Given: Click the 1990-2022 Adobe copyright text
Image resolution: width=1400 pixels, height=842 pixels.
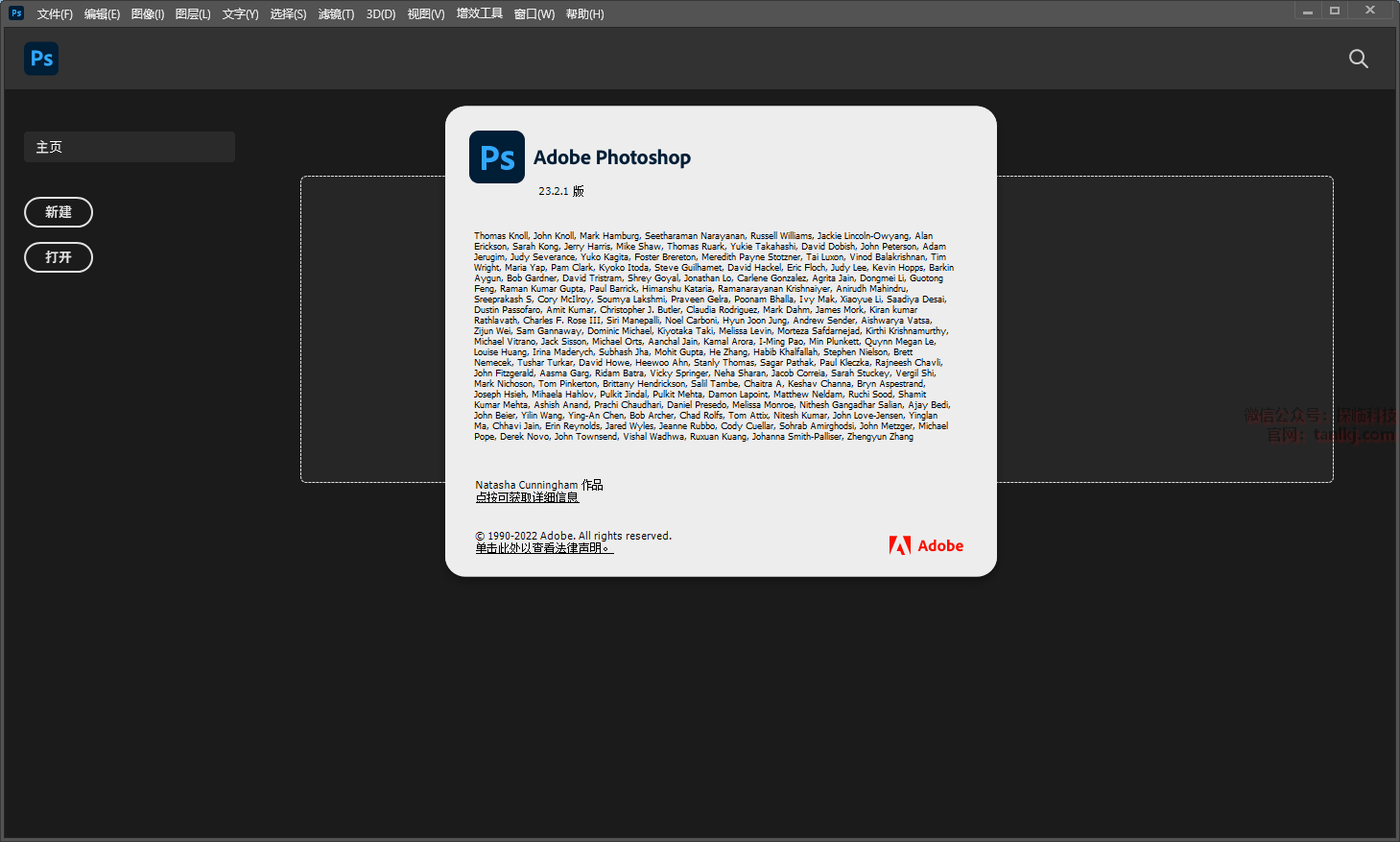Looking at the screenshot, I should pyautogui.click(x=574, y=536).
